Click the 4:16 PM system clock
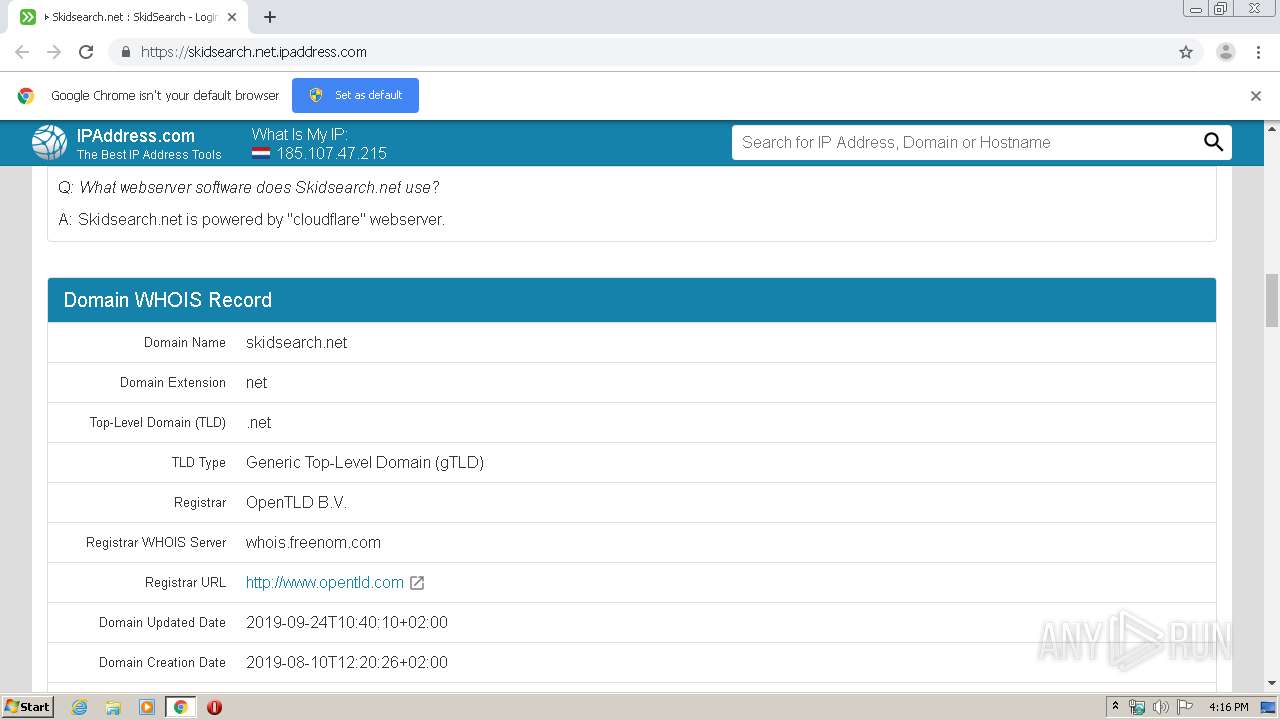 (x=1228, y=707)
